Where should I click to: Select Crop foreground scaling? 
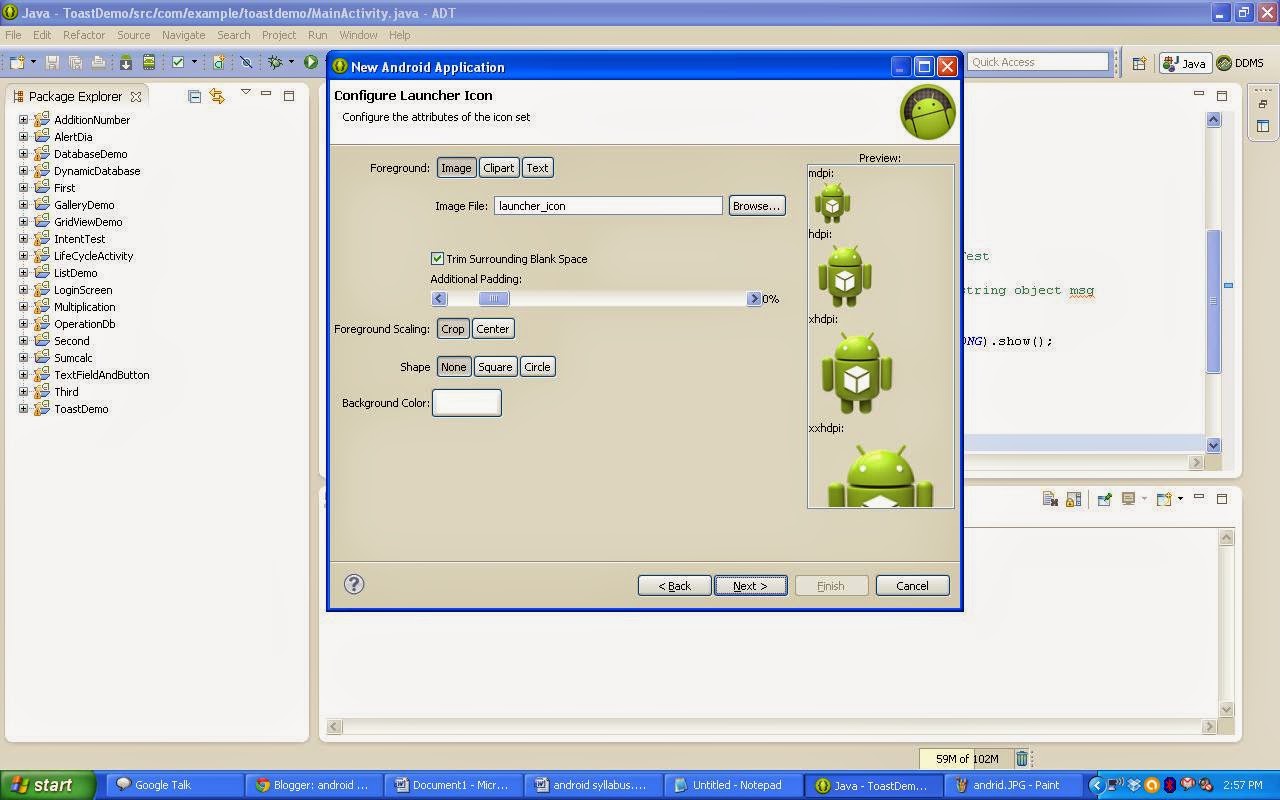tap(453, 329)
